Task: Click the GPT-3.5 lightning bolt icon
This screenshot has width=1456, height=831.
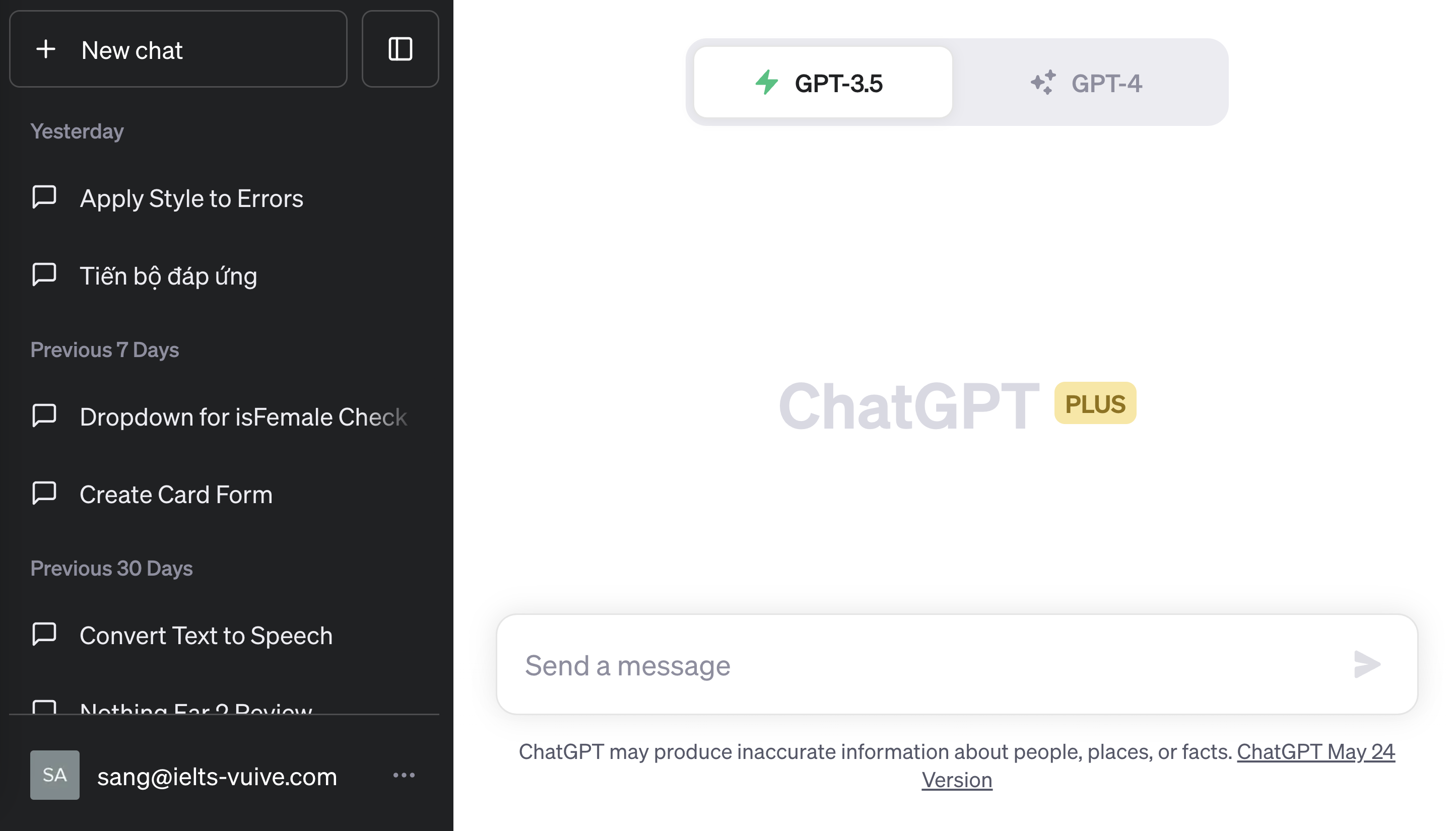Action: (766, 82)
